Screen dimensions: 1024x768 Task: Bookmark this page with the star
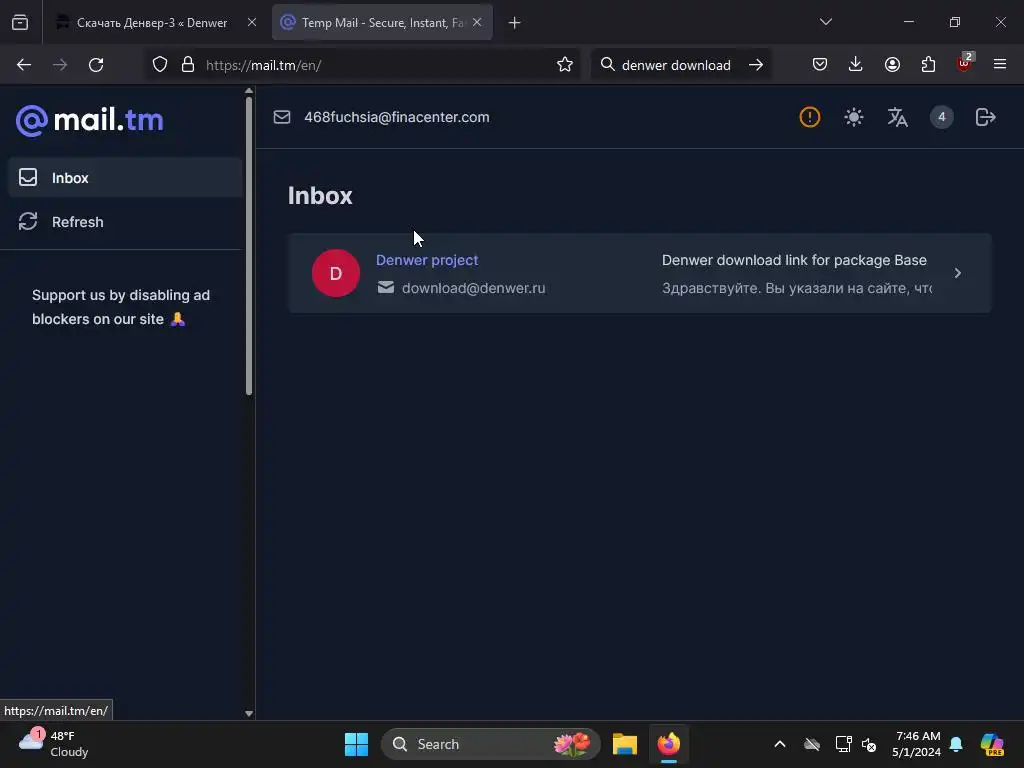(x=565, y=65)
